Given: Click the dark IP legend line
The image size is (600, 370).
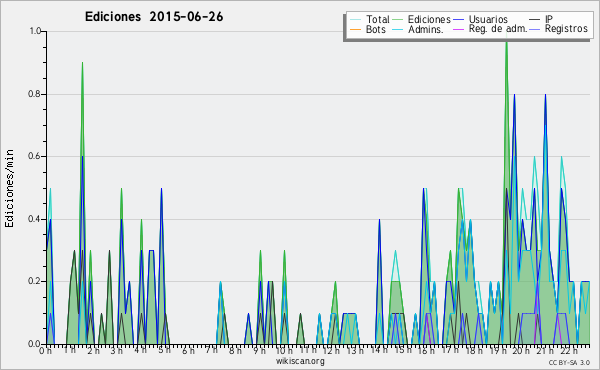Looking at the screenshot, I should click(535, 20).
